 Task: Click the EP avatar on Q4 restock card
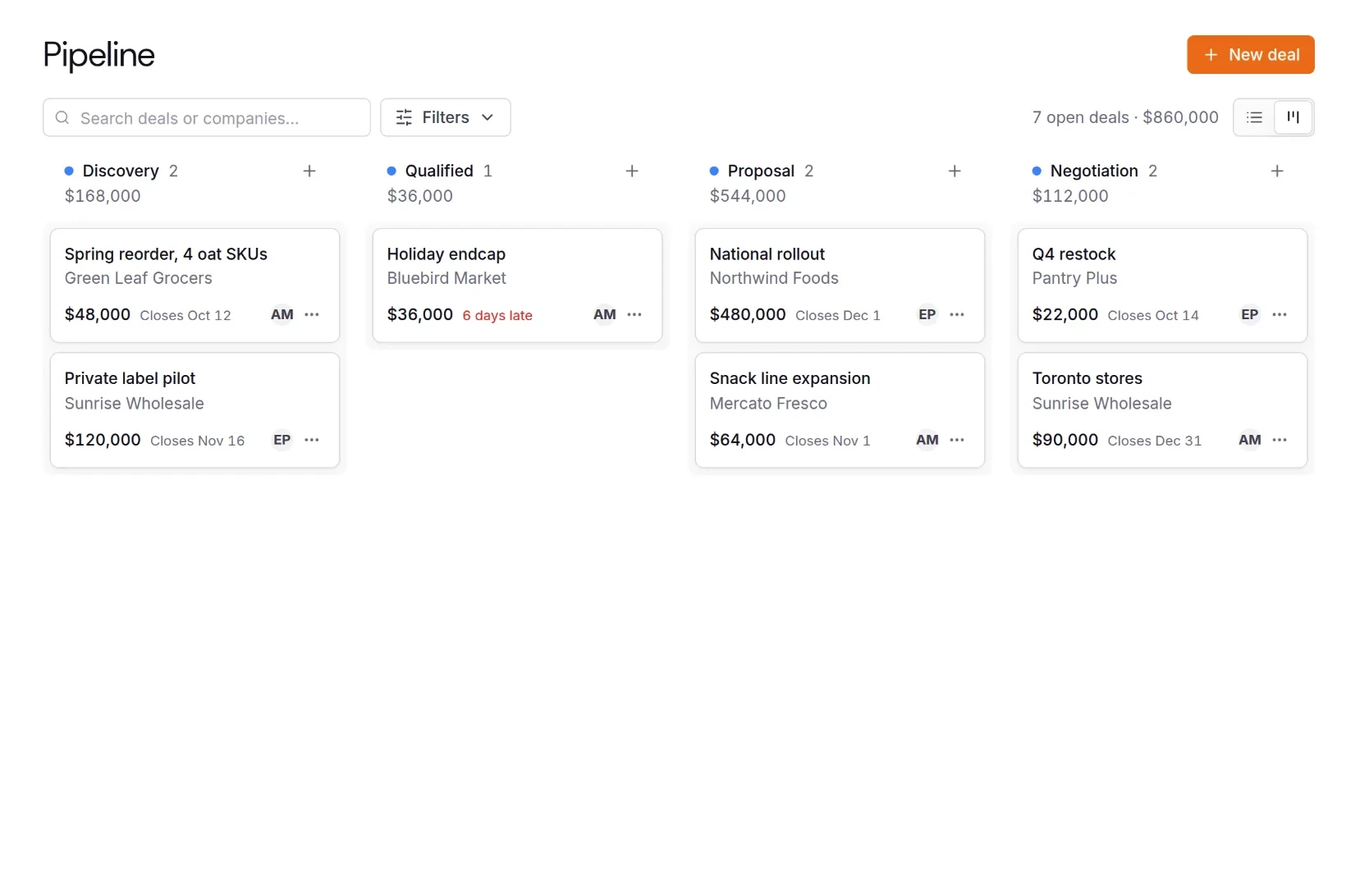[x=1250, y=314]
